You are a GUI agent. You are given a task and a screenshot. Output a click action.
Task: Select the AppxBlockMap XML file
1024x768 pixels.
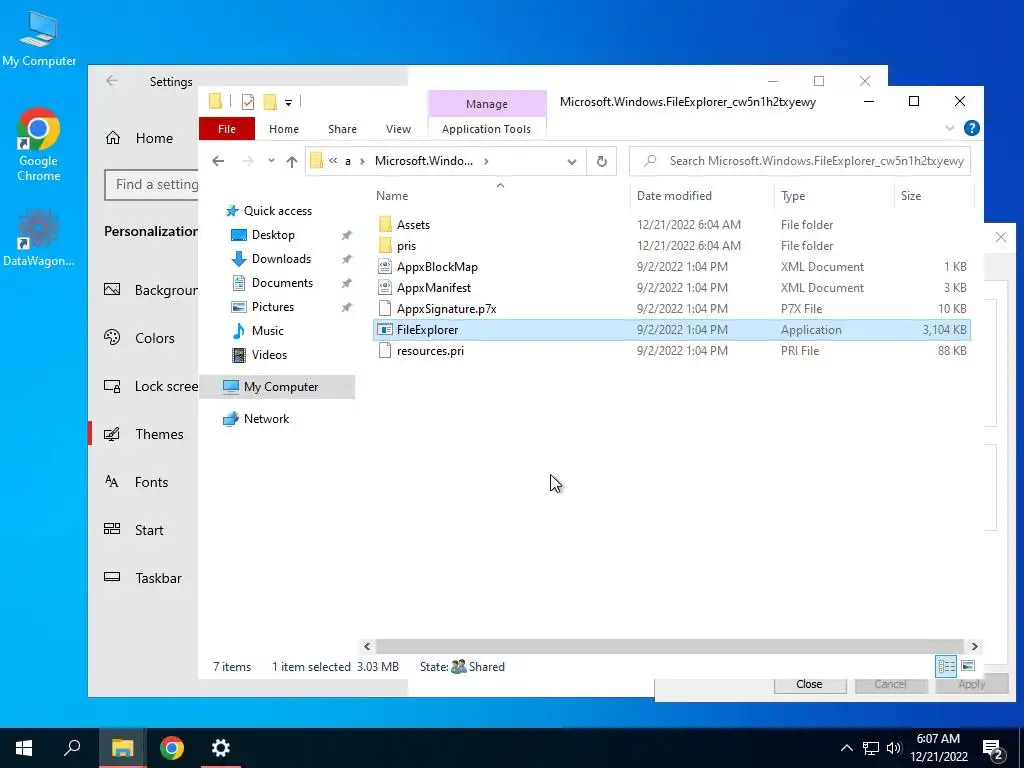point(437,266)
